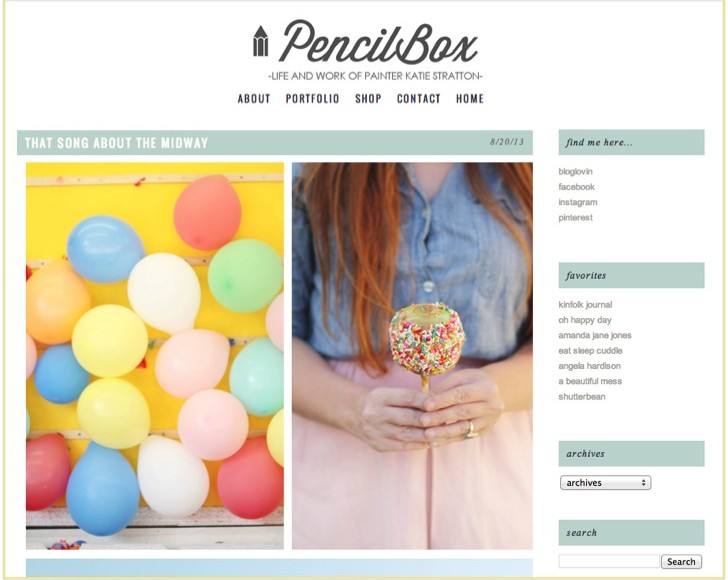Click the PencilBox script logo
This screenshot has height=580, width=728.
(378, 42)
